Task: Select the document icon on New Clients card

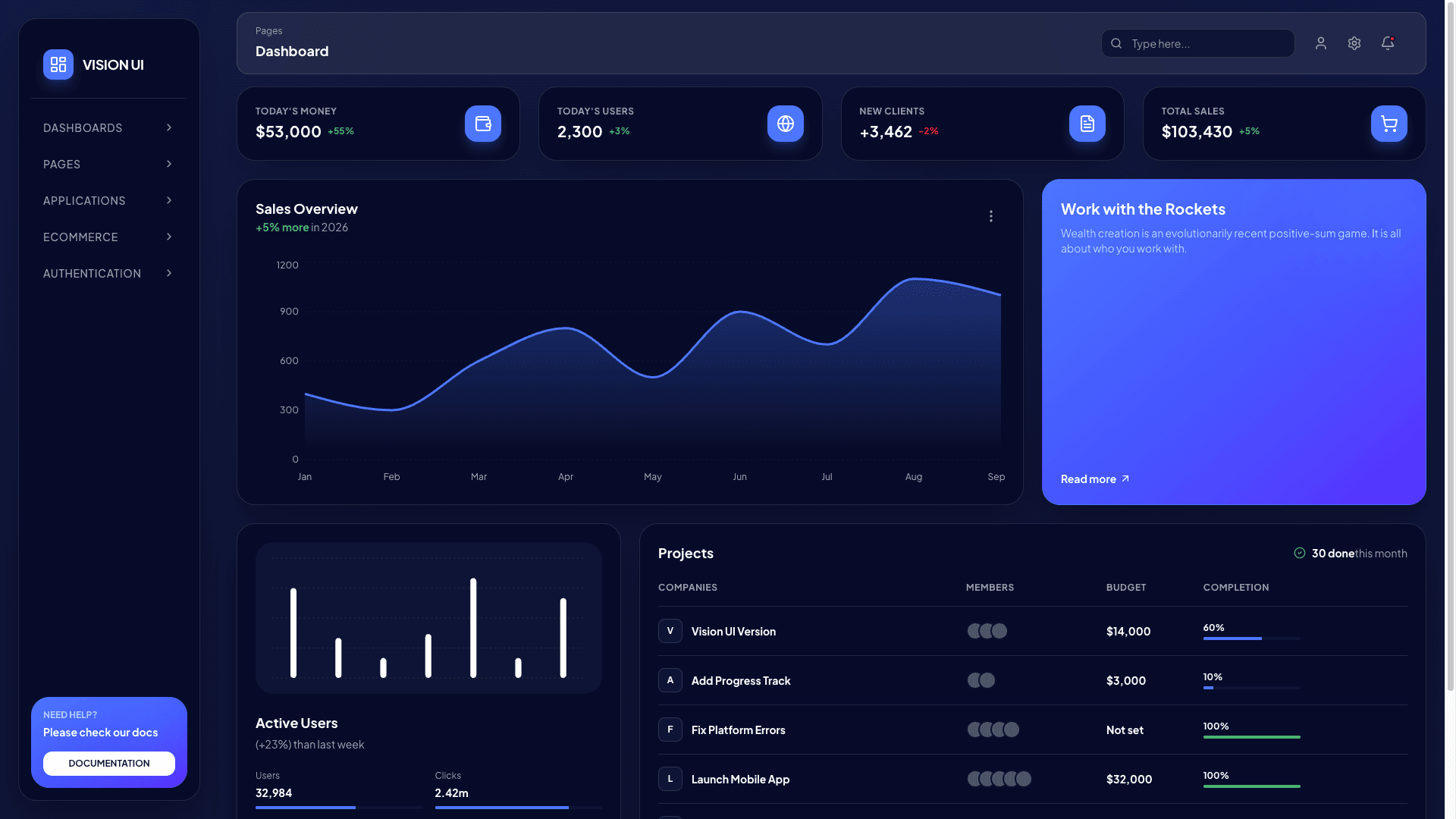Action: pos(1087,123)
